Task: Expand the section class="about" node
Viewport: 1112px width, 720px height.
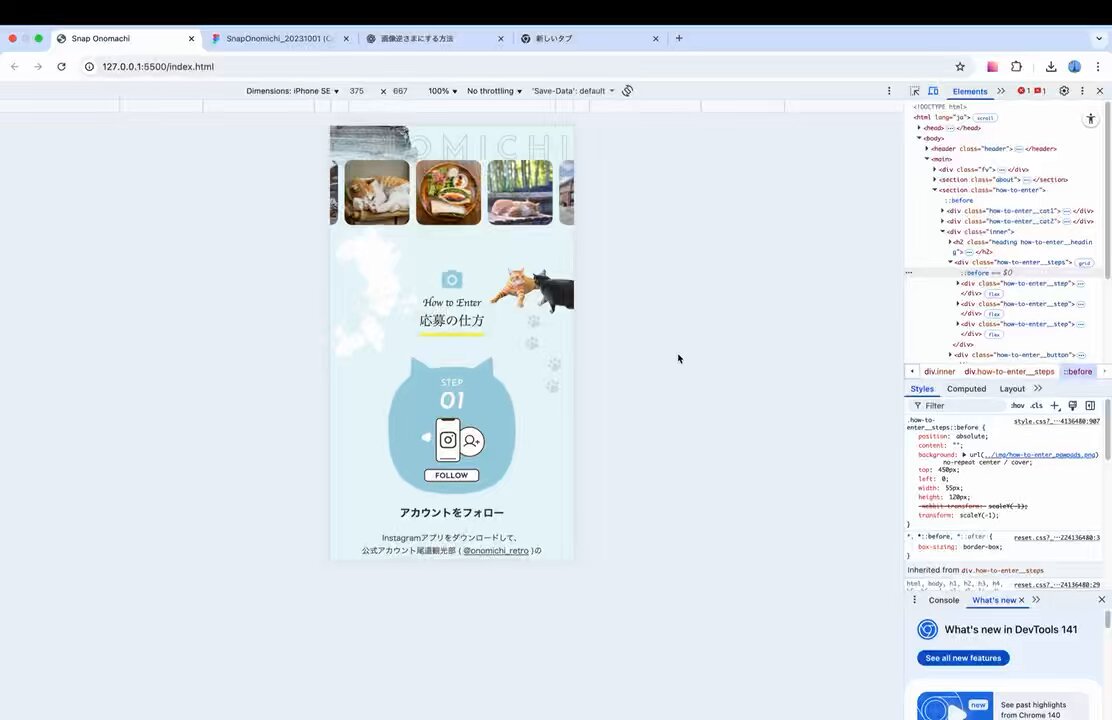Action: click(x=935, y=180)
